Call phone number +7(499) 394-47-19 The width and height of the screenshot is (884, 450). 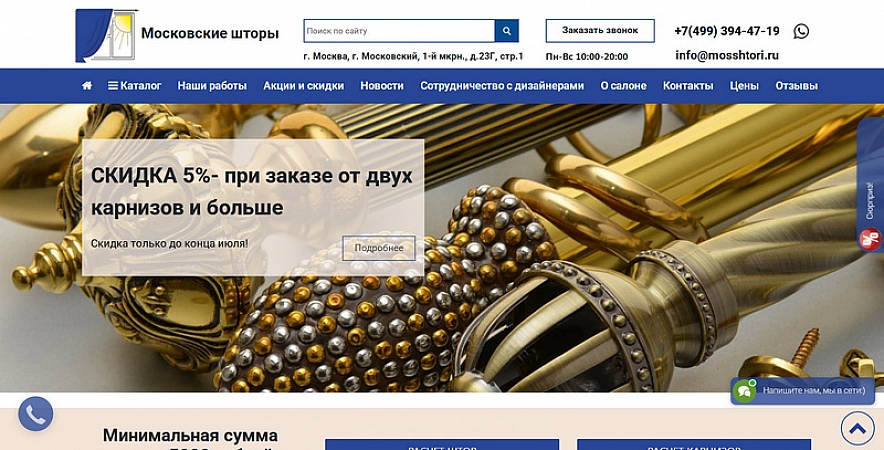(x=727, y=31)
